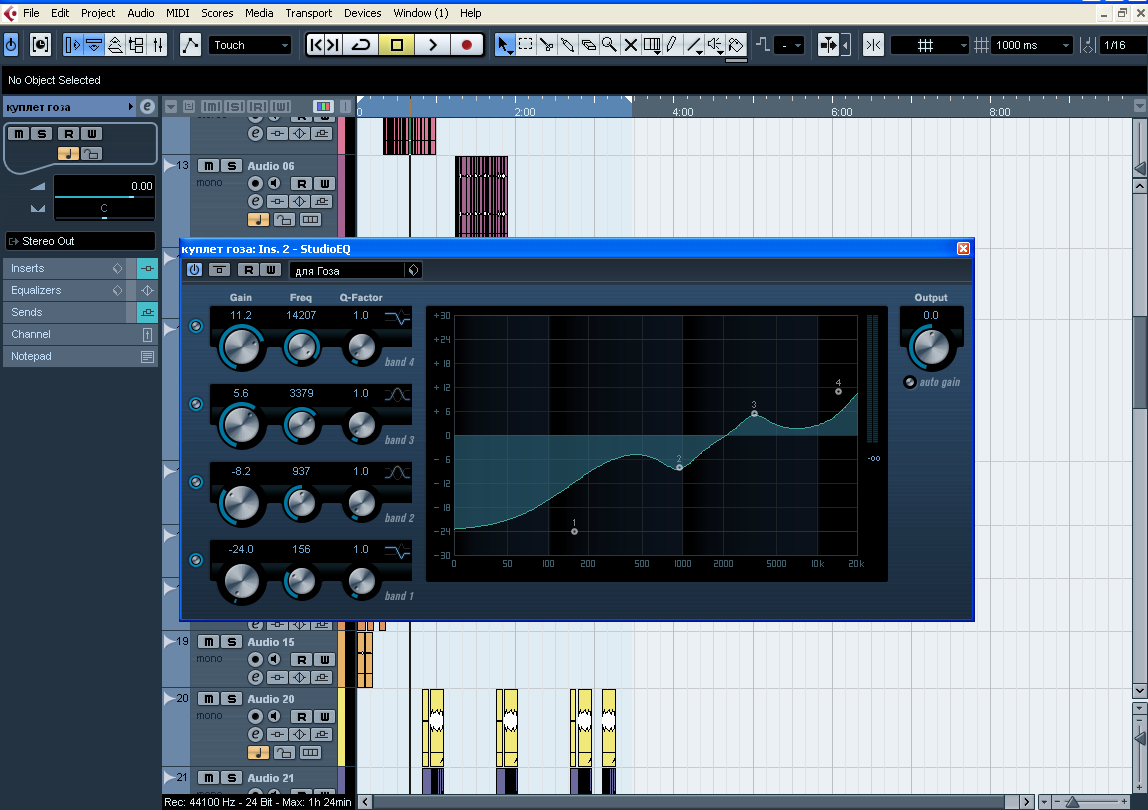
Task: Toggle Autoscroll icon
Action: tap(828, 45)
